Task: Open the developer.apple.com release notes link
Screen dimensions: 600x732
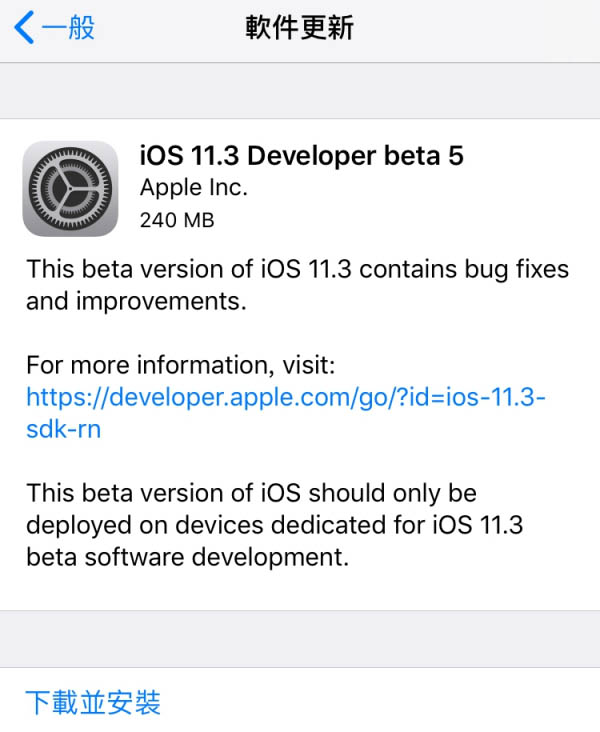Action: pos(286,397)
